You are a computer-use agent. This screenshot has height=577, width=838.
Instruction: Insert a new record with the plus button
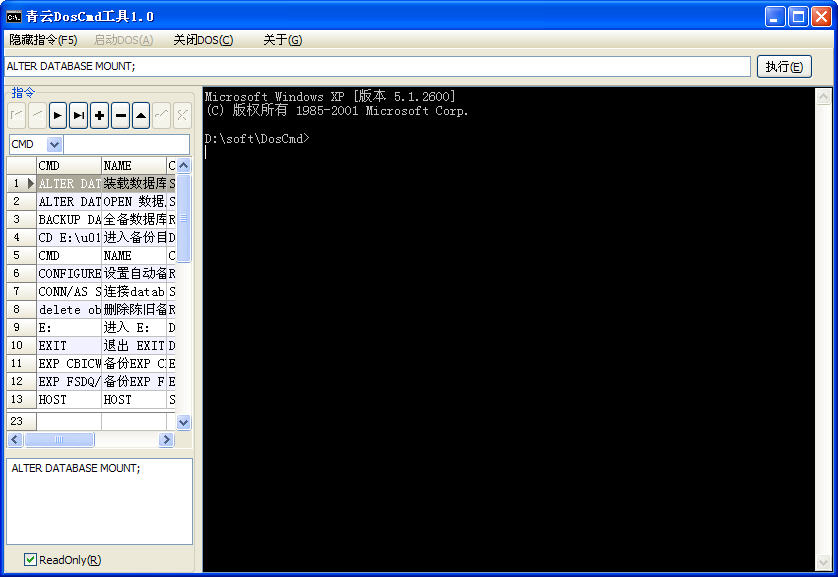coord(99,115)
